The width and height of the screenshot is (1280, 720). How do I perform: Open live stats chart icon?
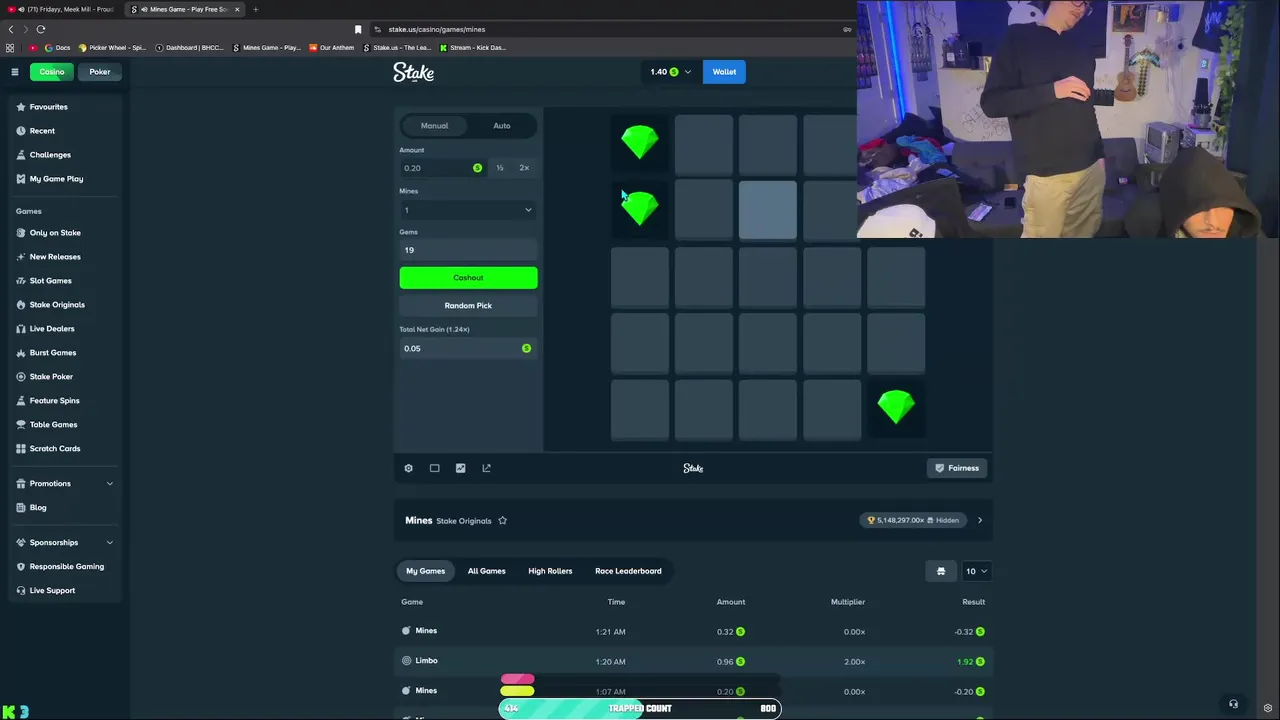tap(460, 468)
